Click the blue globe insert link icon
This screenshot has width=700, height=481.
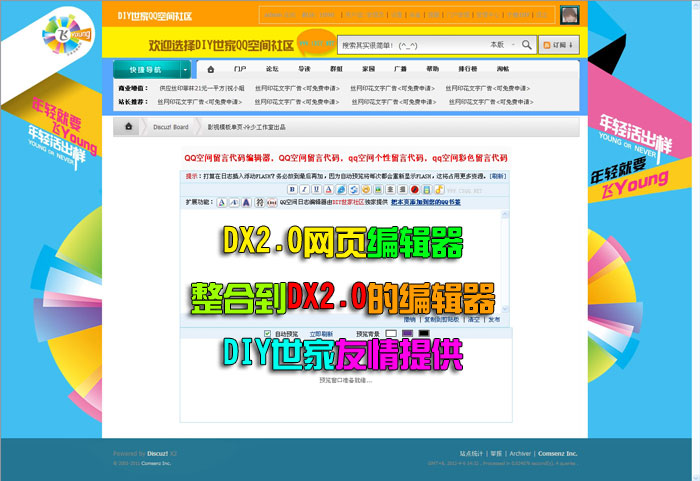(341, 189)
